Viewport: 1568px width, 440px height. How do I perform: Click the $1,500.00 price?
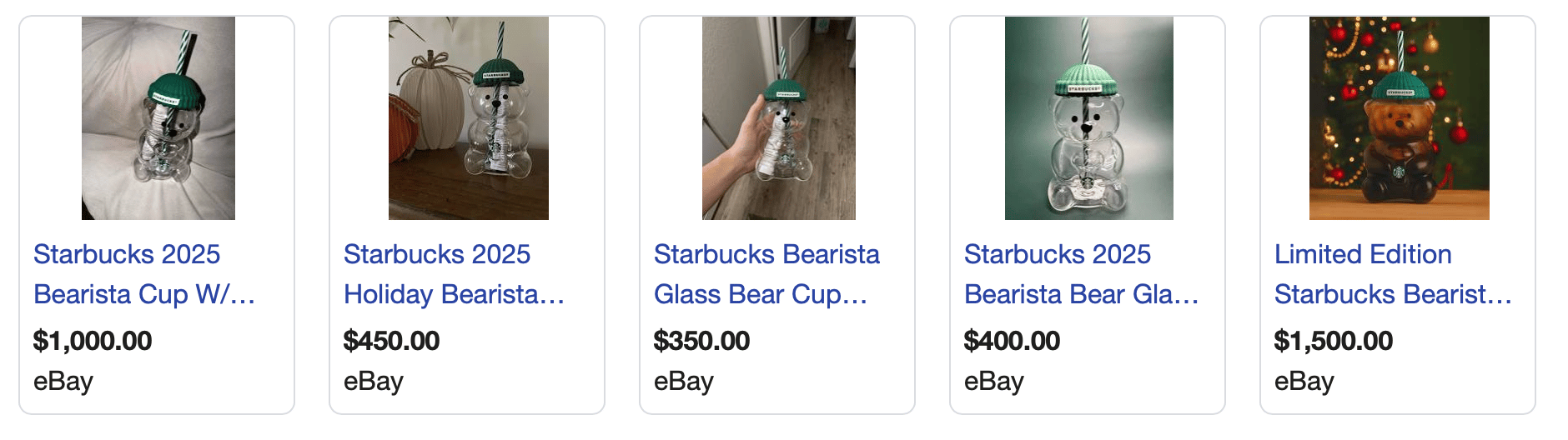pos(1334,341)
